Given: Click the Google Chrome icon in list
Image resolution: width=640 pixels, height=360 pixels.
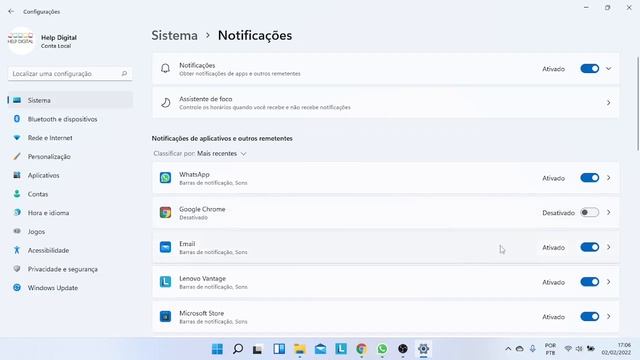Looking at the screenshot, I should 165,213.
